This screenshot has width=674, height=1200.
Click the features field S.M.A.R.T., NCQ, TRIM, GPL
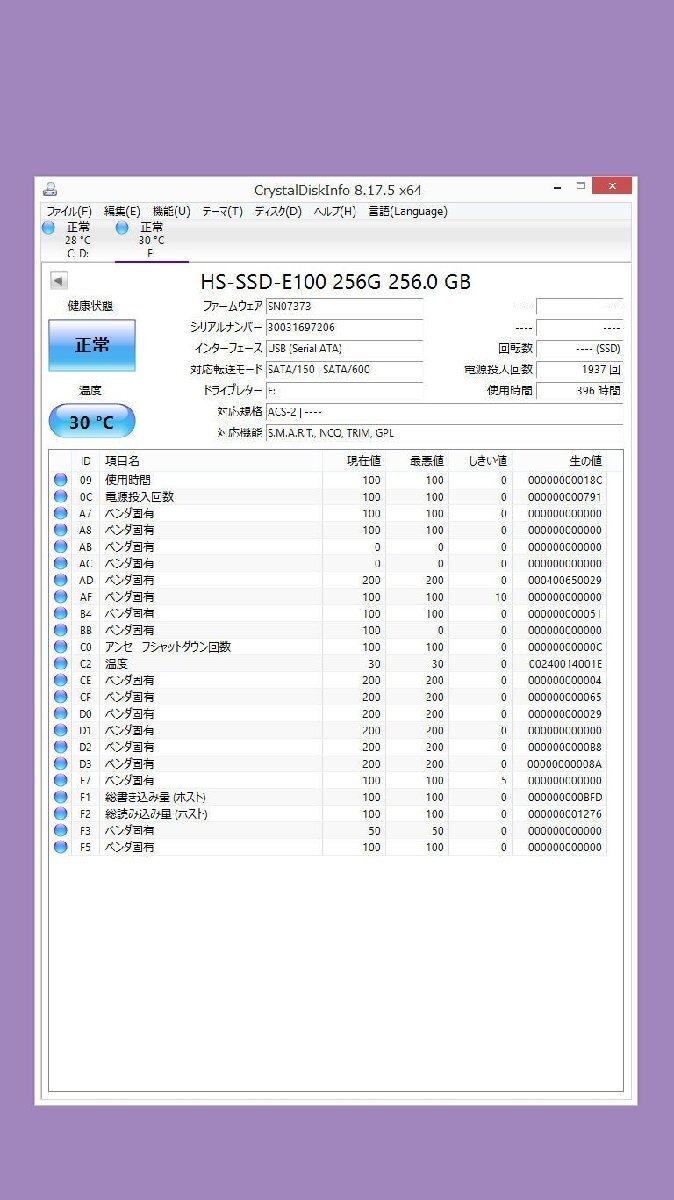point(444,432)
